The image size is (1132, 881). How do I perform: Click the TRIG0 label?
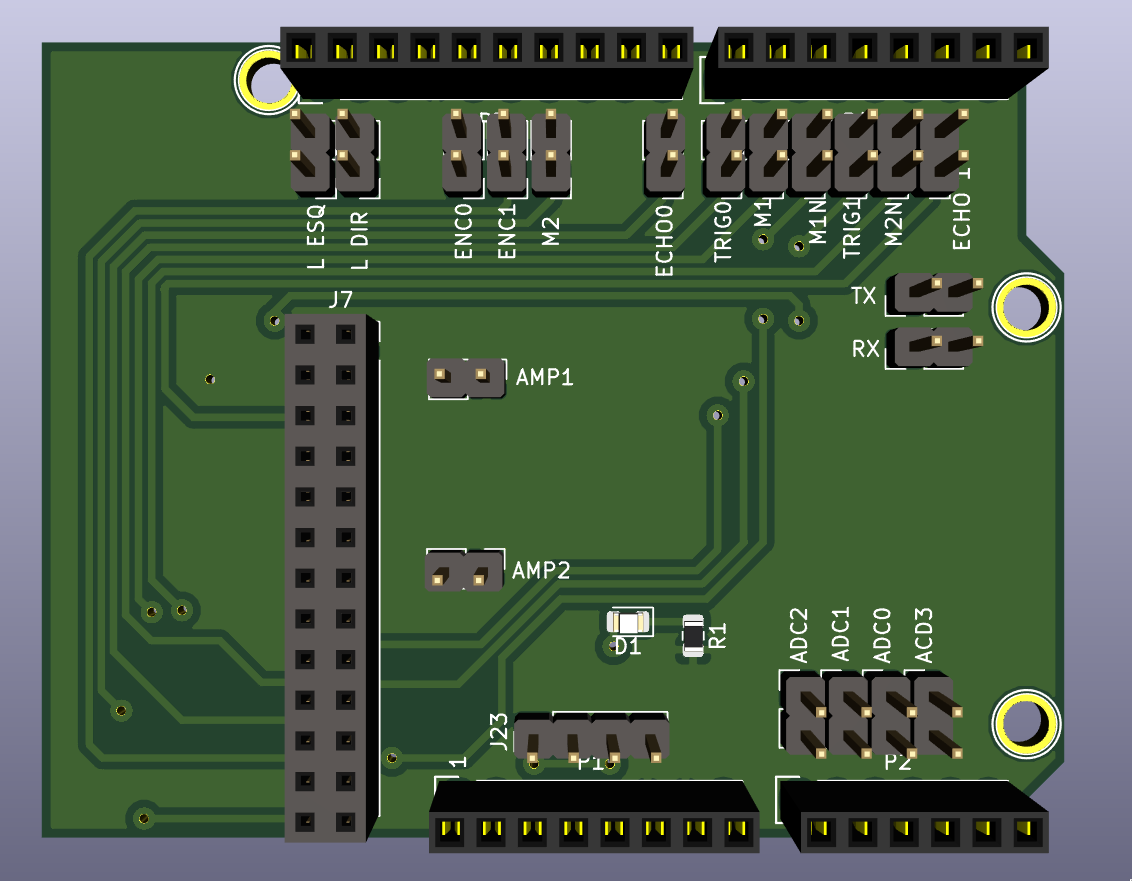[x=723, y=231]
